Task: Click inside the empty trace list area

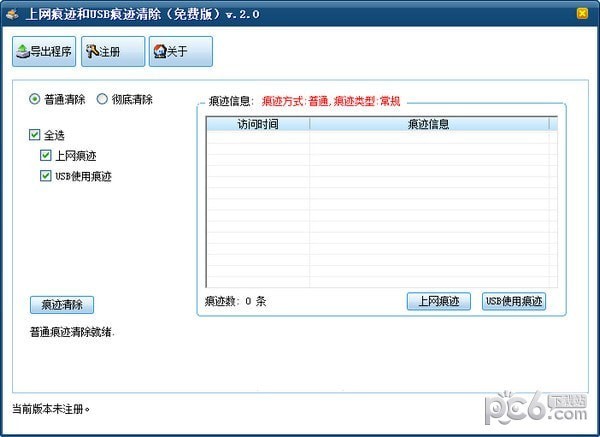Action: [380, 210]
